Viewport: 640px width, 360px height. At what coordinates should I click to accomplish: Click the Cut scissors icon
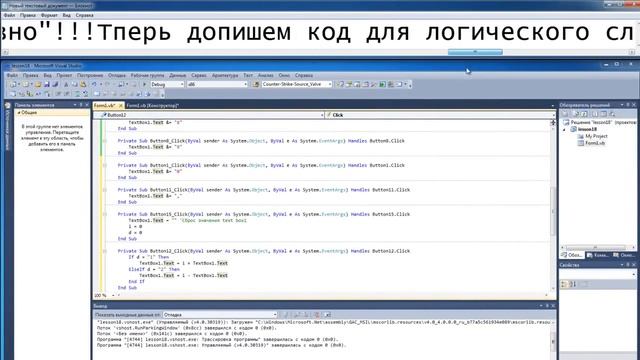[x=66, y=84]
